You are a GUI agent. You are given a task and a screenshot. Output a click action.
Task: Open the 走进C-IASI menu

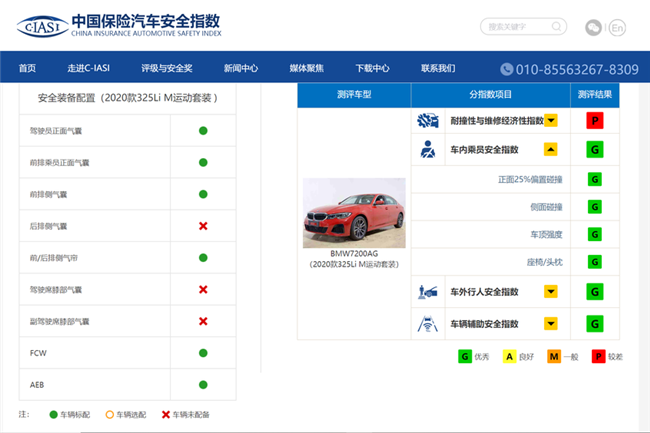tap(89, 68)
